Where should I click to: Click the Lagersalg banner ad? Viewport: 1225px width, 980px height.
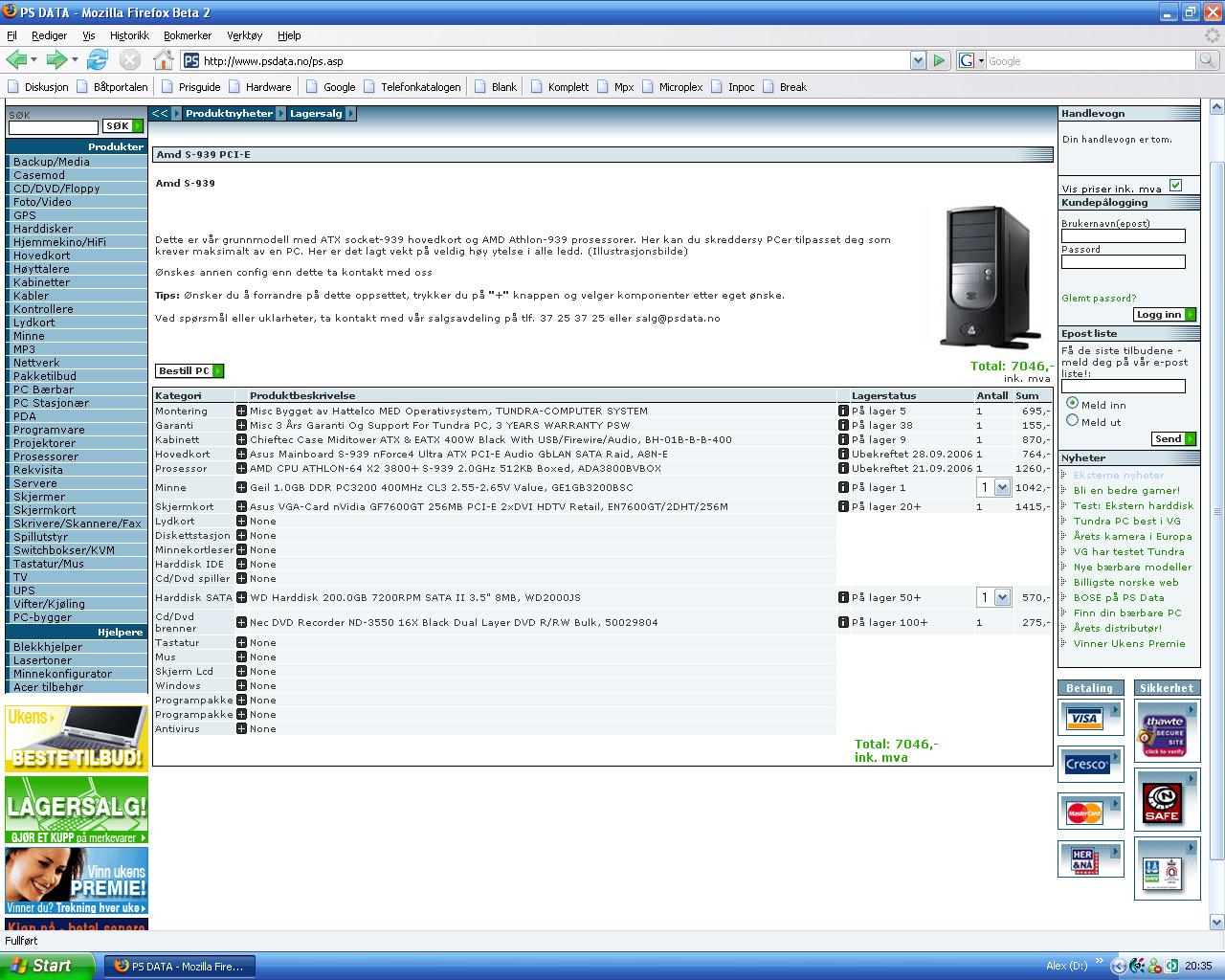(77, 810)
